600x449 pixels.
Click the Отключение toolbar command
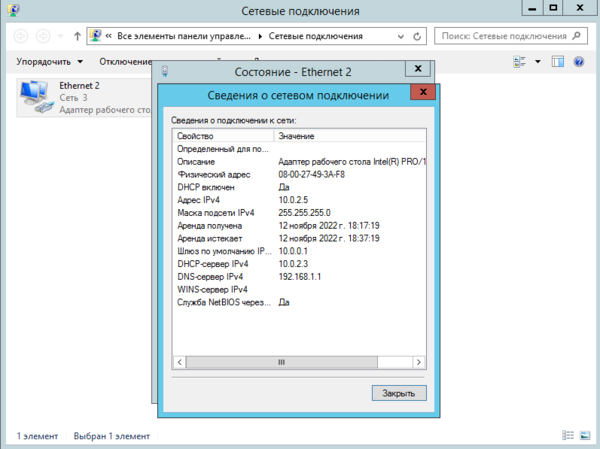coord(125,62)
